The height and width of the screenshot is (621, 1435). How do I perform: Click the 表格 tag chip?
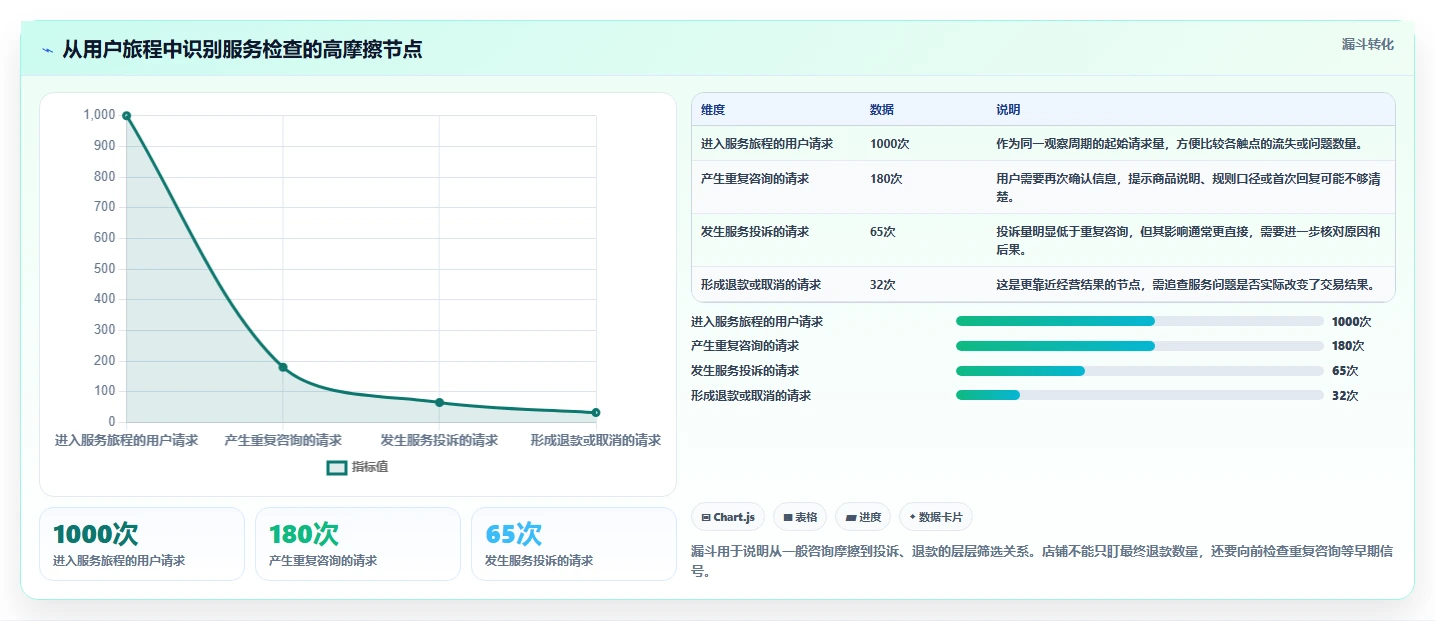pos(800,517)
